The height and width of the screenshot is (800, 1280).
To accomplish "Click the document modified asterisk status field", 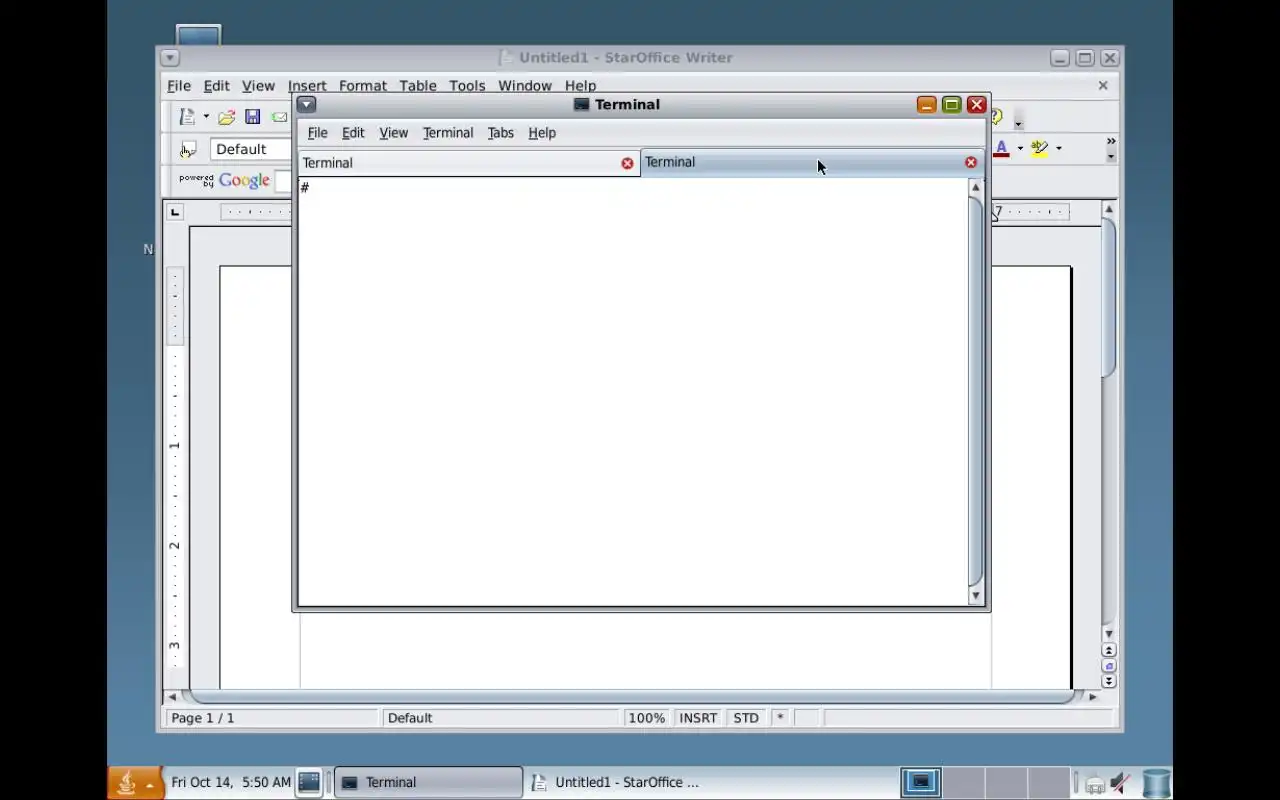I will pyautogui.click(x=780, y=718).
